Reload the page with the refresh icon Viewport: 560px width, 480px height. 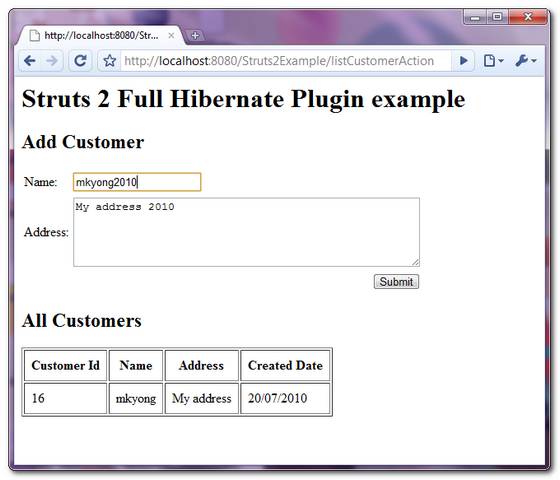click(x=80, y=61)
